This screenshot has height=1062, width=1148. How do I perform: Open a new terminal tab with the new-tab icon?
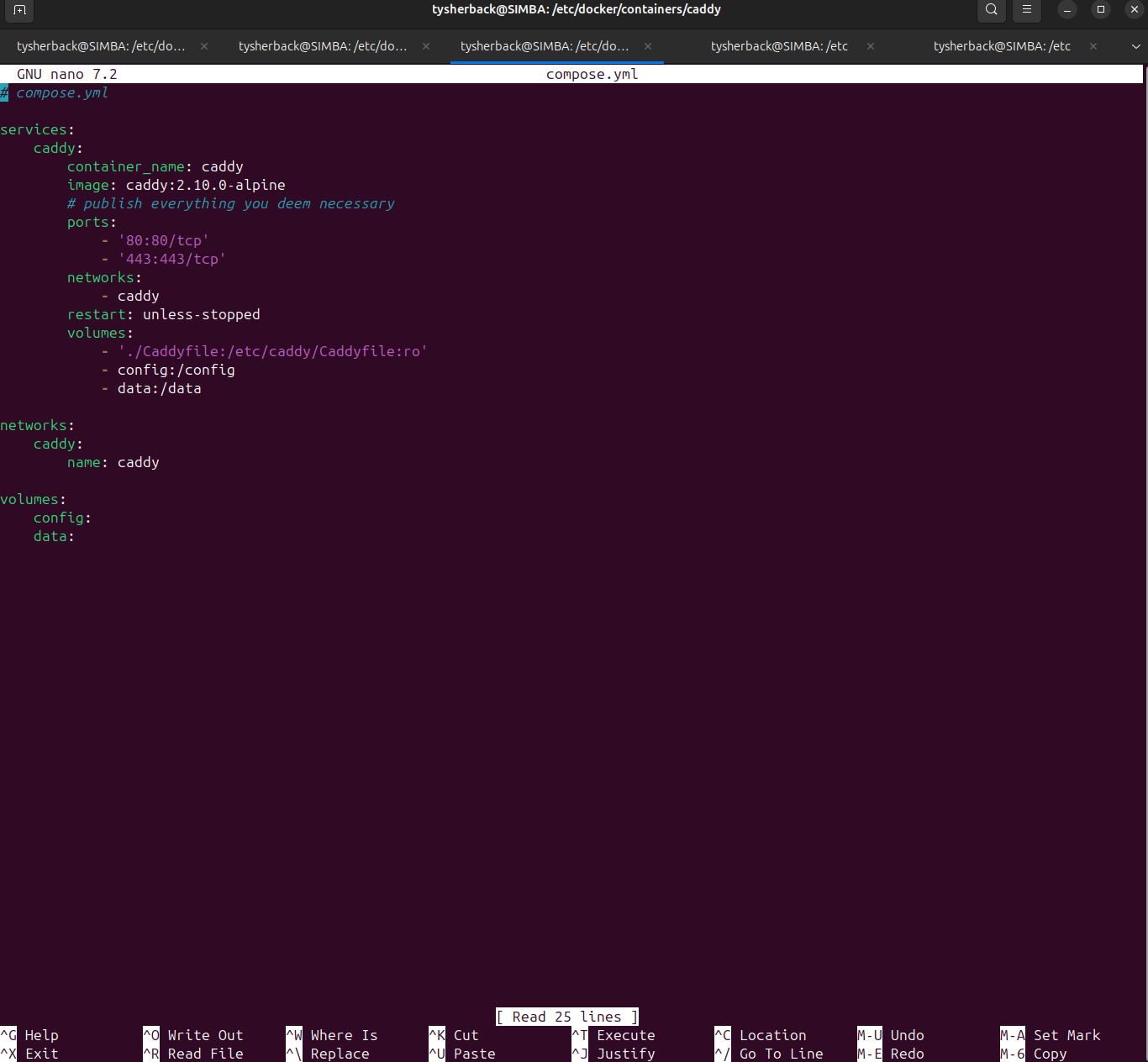19,10
